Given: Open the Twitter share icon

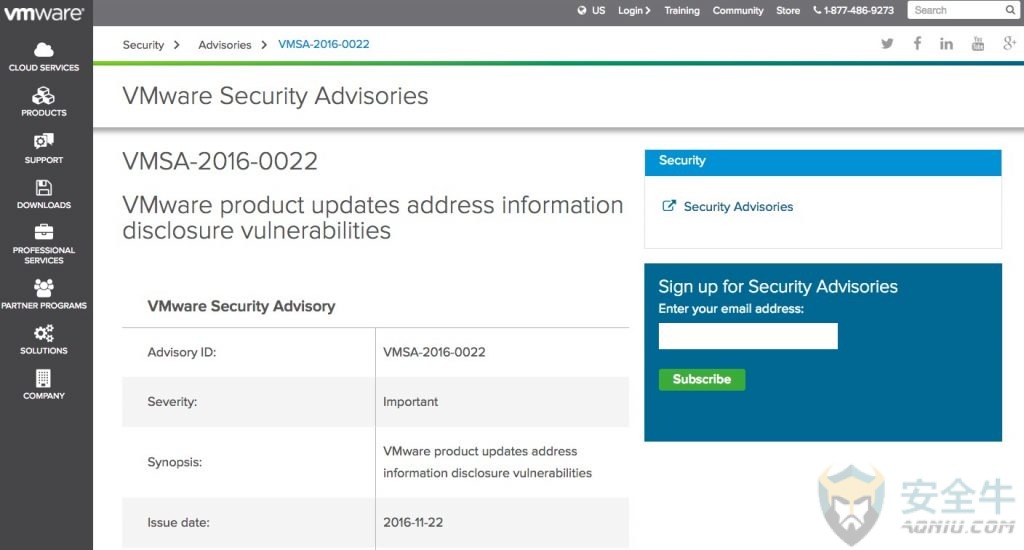Looking at the screenshot, I should 887,44.
